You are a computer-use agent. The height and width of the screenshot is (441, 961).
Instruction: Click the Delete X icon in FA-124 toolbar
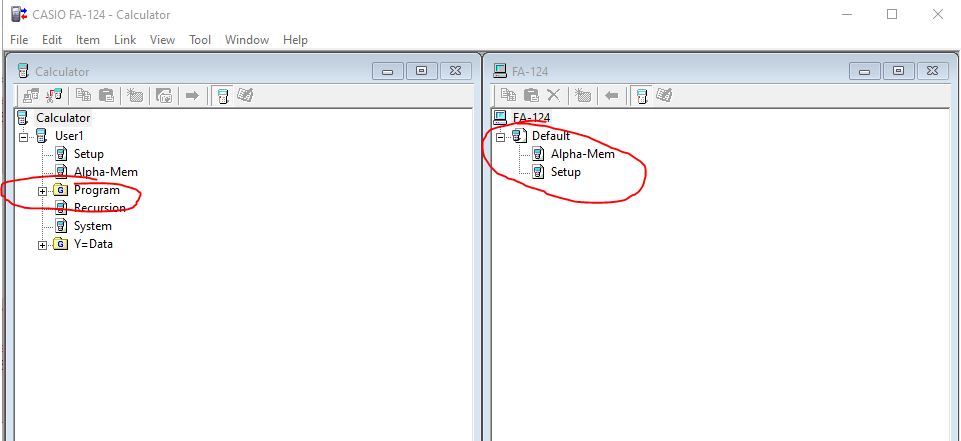click(x=553, y=96)
